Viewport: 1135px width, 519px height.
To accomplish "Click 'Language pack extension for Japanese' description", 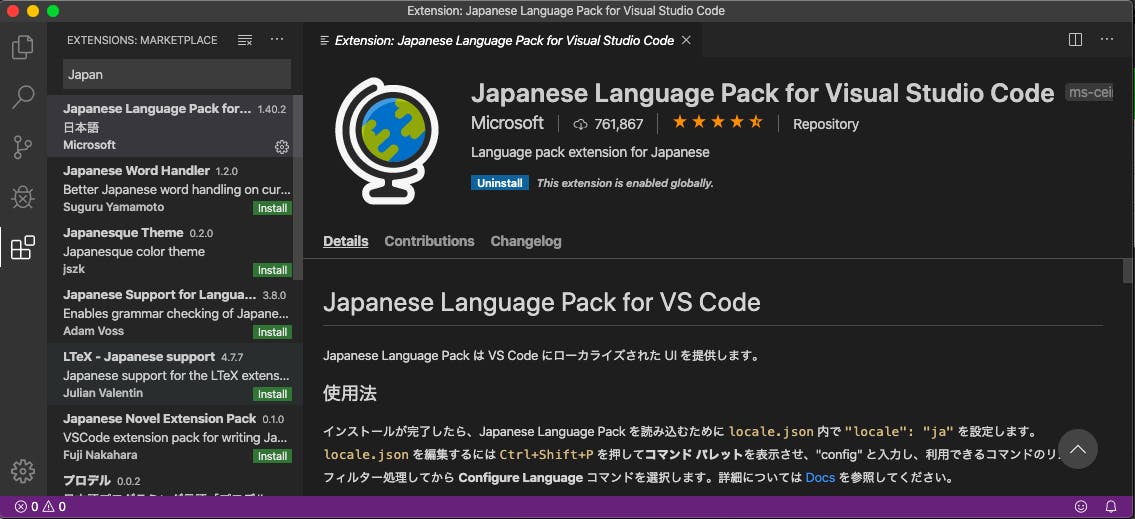I will [x=590, y=153].
